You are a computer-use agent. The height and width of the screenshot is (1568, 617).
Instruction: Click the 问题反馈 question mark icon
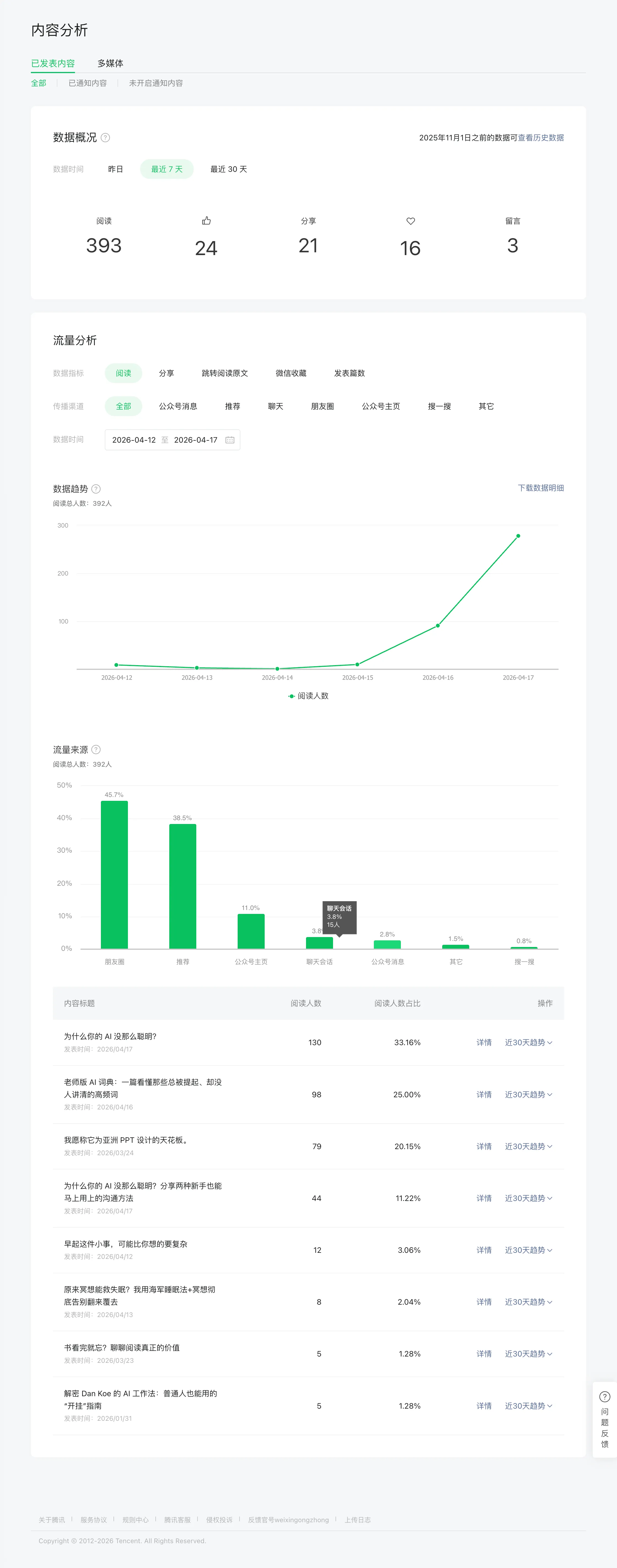point(605,1396)
